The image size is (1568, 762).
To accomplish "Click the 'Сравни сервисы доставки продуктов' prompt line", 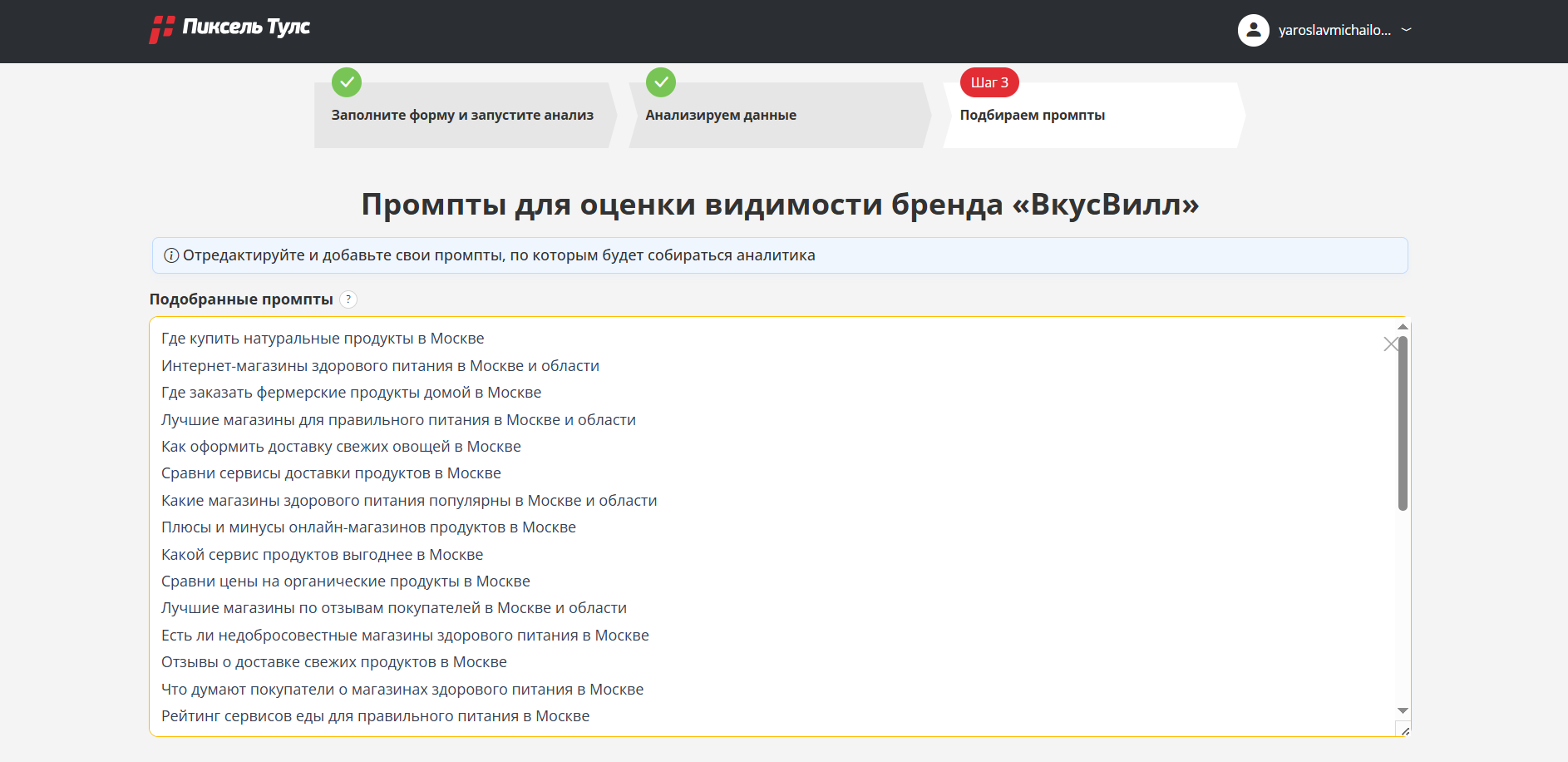I will click(x=331, y=473).
